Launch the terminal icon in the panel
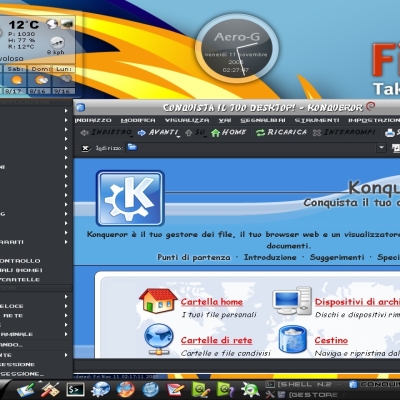This screenshot has height=400, width=400. coord(75,389)
